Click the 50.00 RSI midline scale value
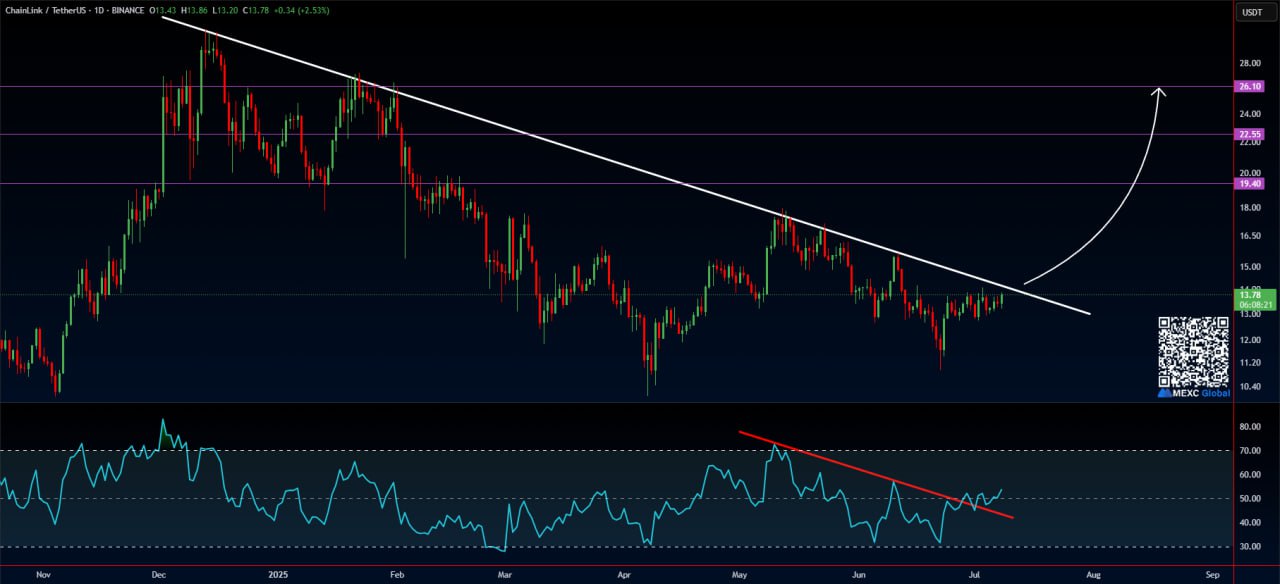 pyautogui.click(x=1250, y=499)
